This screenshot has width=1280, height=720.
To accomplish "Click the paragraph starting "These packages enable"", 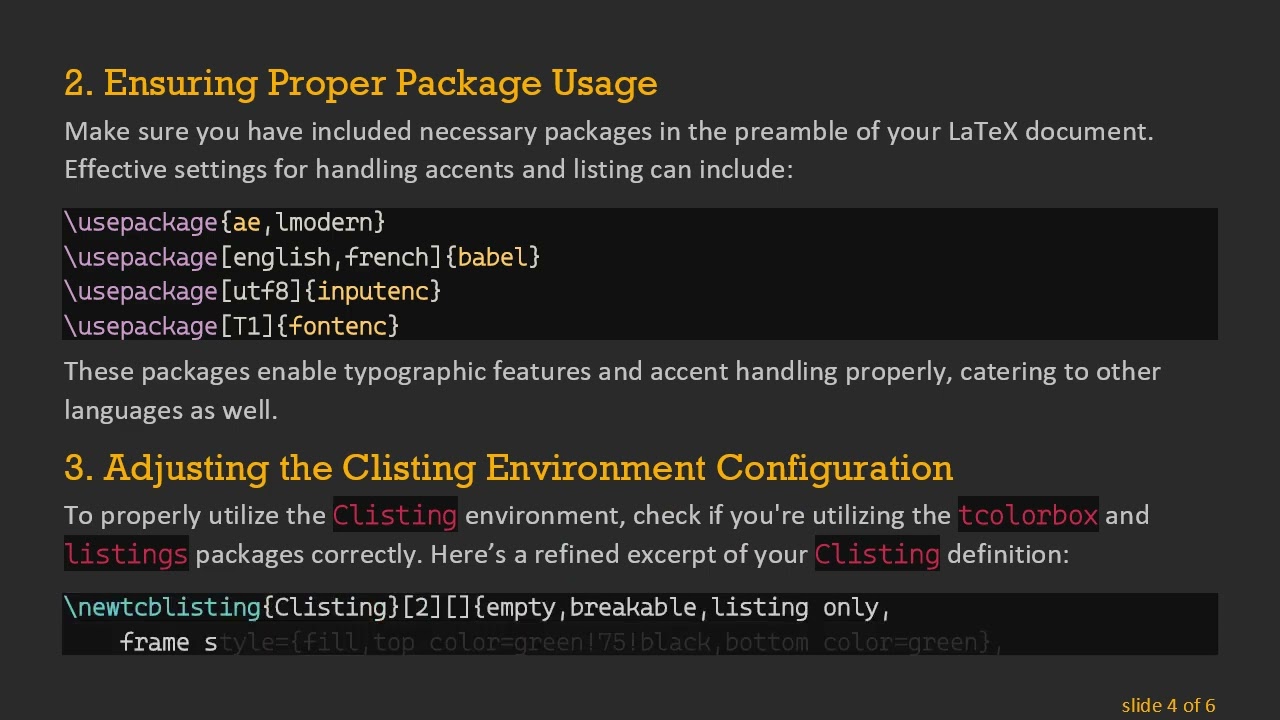I will click(612, 390).
